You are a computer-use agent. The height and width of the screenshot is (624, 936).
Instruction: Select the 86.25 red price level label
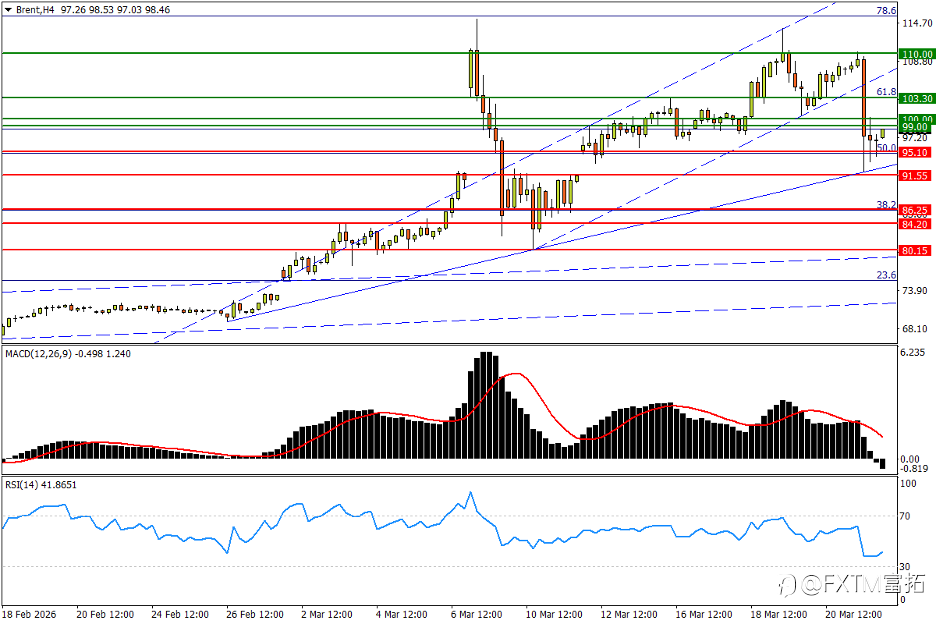click(915, 210)
